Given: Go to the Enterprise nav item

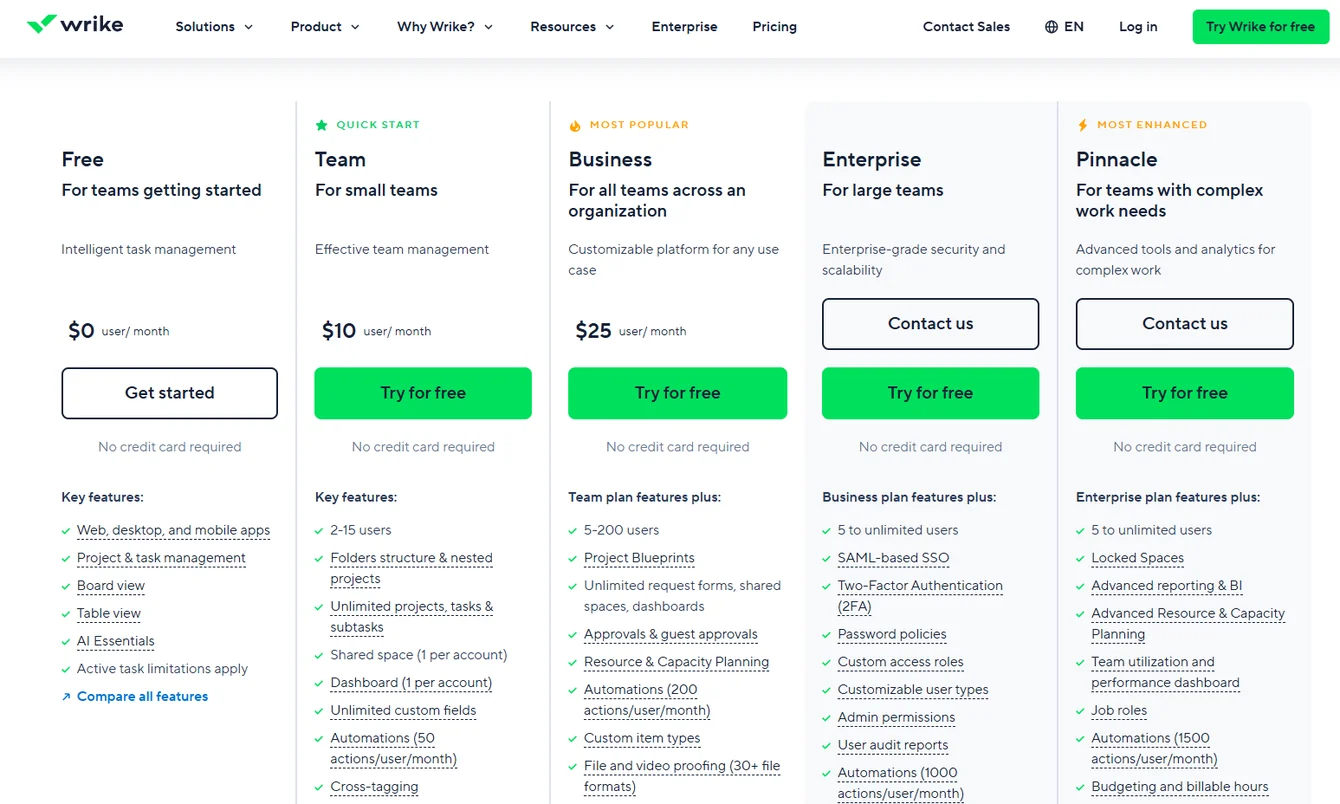Looking at the screenshot, I should [684, 27].
